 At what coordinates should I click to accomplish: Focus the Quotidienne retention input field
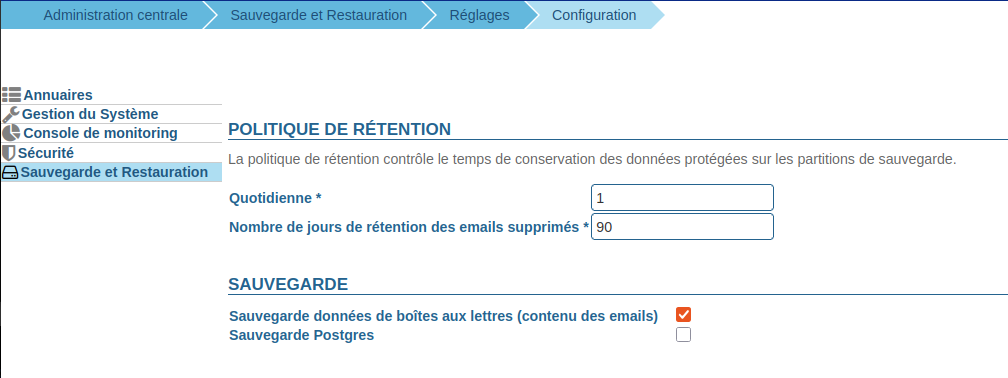tap(682, 198)
